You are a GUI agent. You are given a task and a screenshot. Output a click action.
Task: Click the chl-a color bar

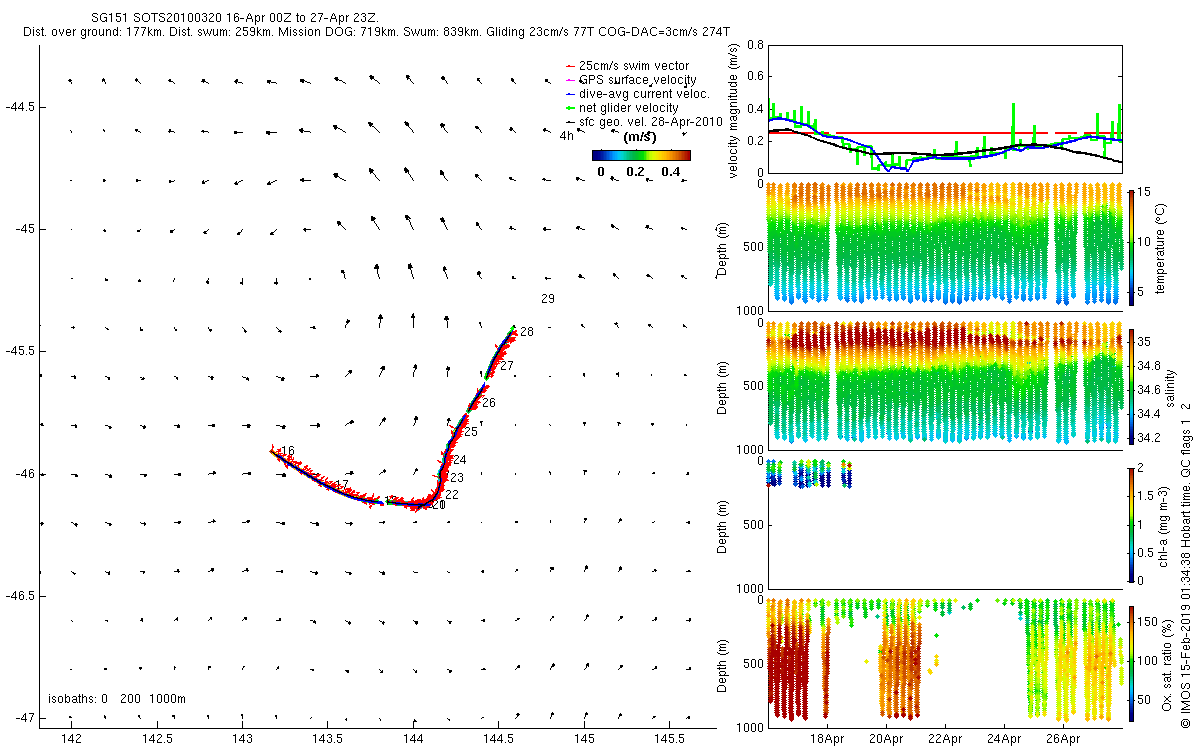(1131, 523)
